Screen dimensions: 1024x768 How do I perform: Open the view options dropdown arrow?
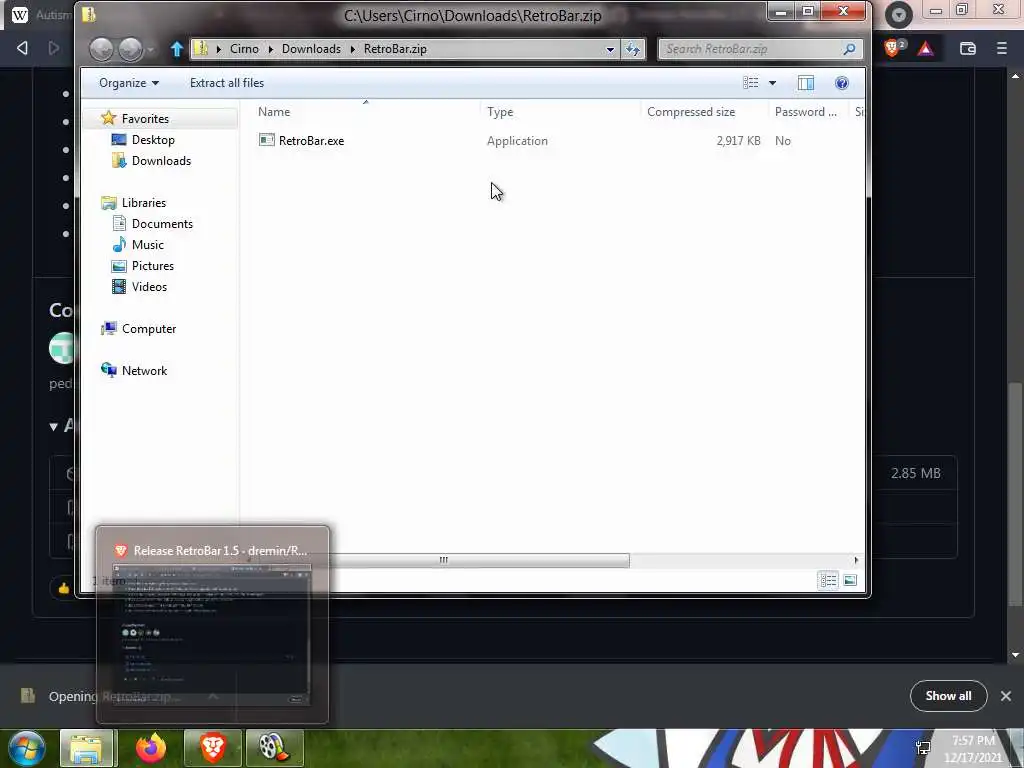pos(773,83)
